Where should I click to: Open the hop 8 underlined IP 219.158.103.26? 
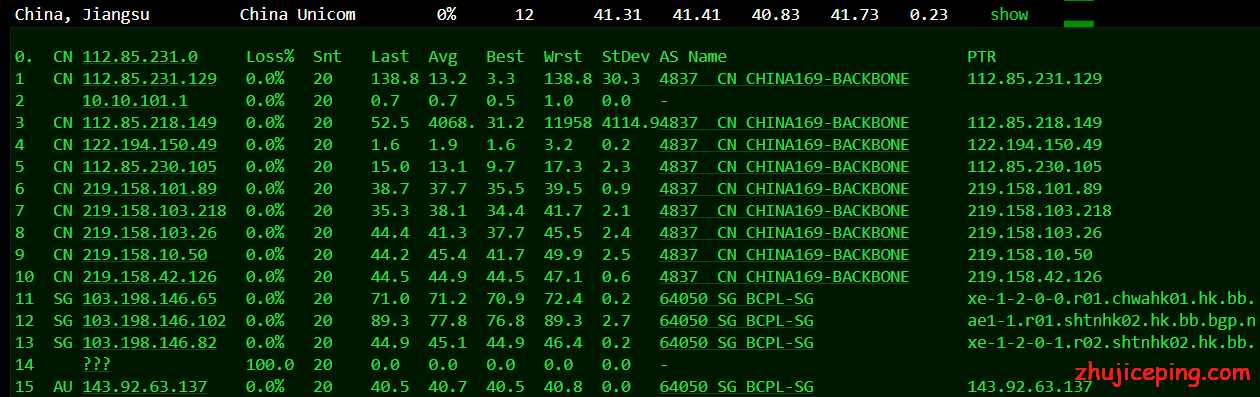[x=150, y=233]
